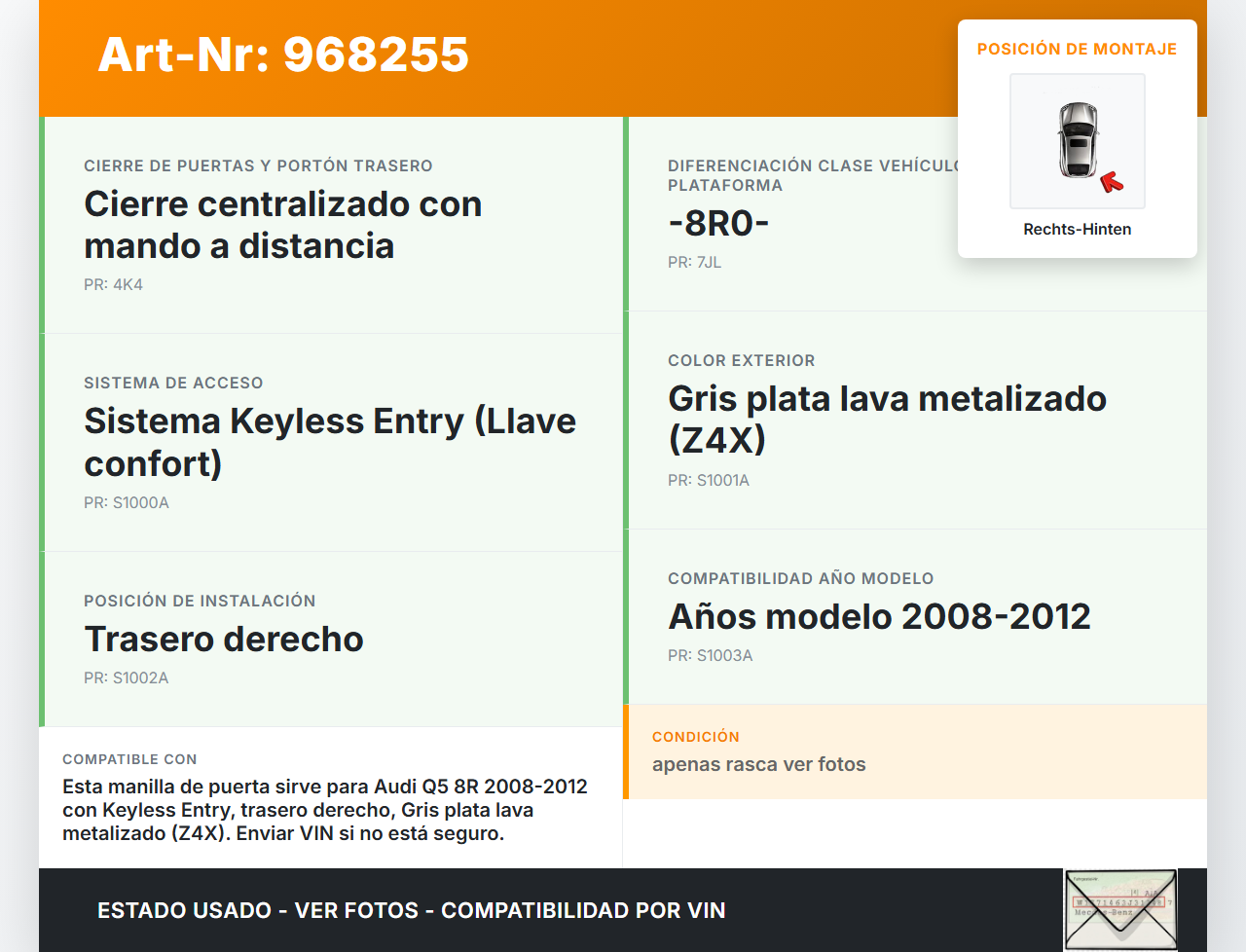
Task: Click the 'PR: 4K4' code
Action: click(x=113, y=284)
